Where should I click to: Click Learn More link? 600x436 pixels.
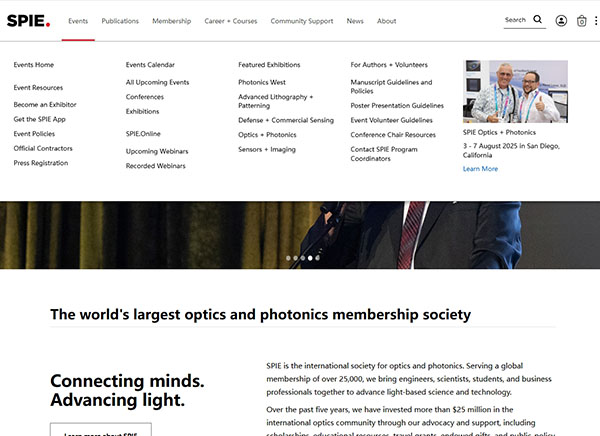click(481, 169)
